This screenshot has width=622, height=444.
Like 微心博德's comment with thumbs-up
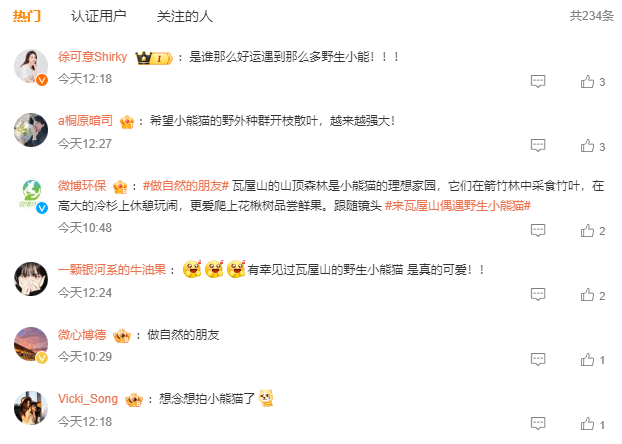[587, 359]
